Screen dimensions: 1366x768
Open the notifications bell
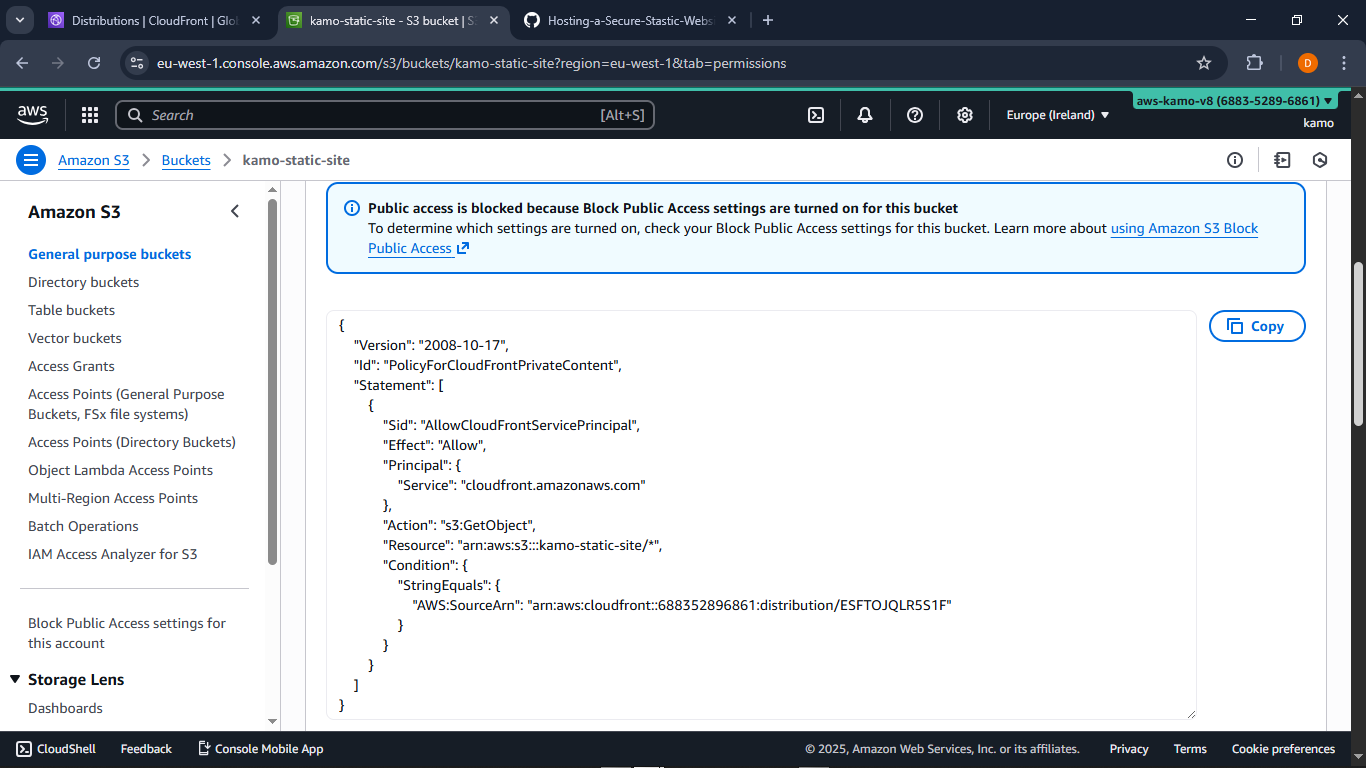(x=864, y=115)
